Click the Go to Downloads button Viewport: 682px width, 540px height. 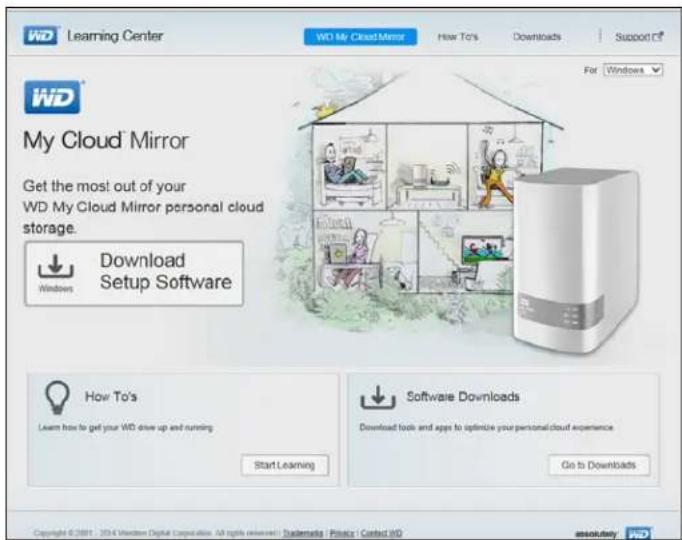pos(599,465)
